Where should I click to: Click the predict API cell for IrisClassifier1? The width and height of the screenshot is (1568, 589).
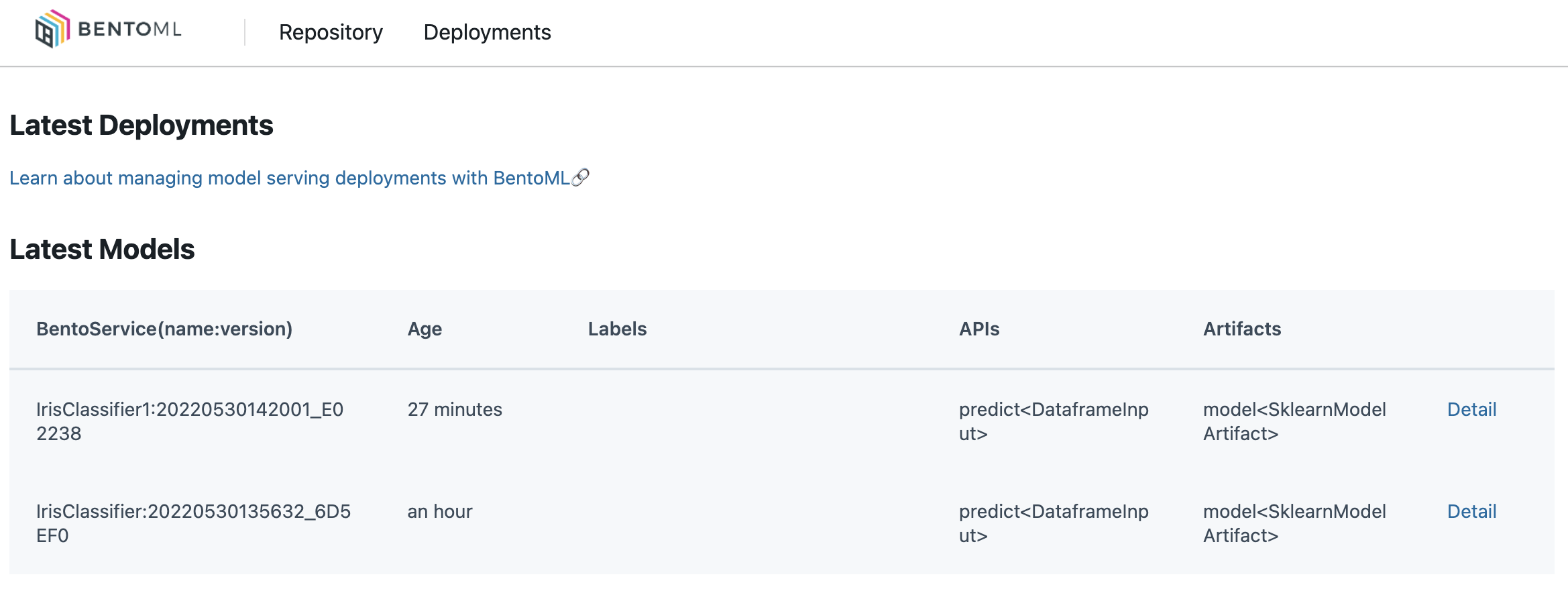coord(1054,421)
